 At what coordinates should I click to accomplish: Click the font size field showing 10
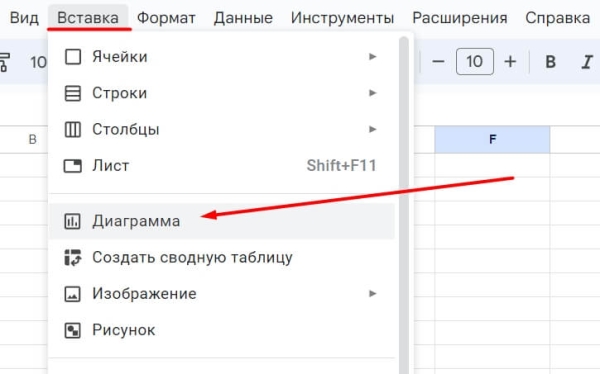[x=474, y=62]
